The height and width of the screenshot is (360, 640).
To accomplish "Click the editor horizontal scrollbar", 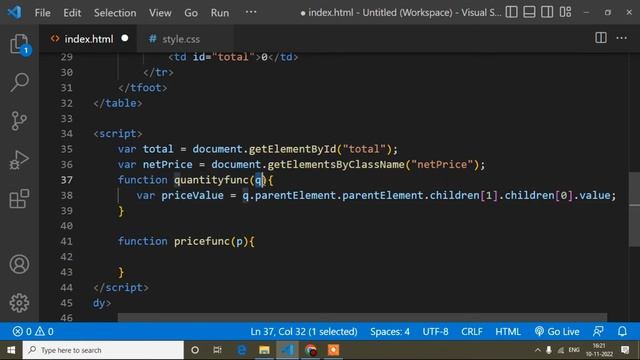I will coord(362,318).
